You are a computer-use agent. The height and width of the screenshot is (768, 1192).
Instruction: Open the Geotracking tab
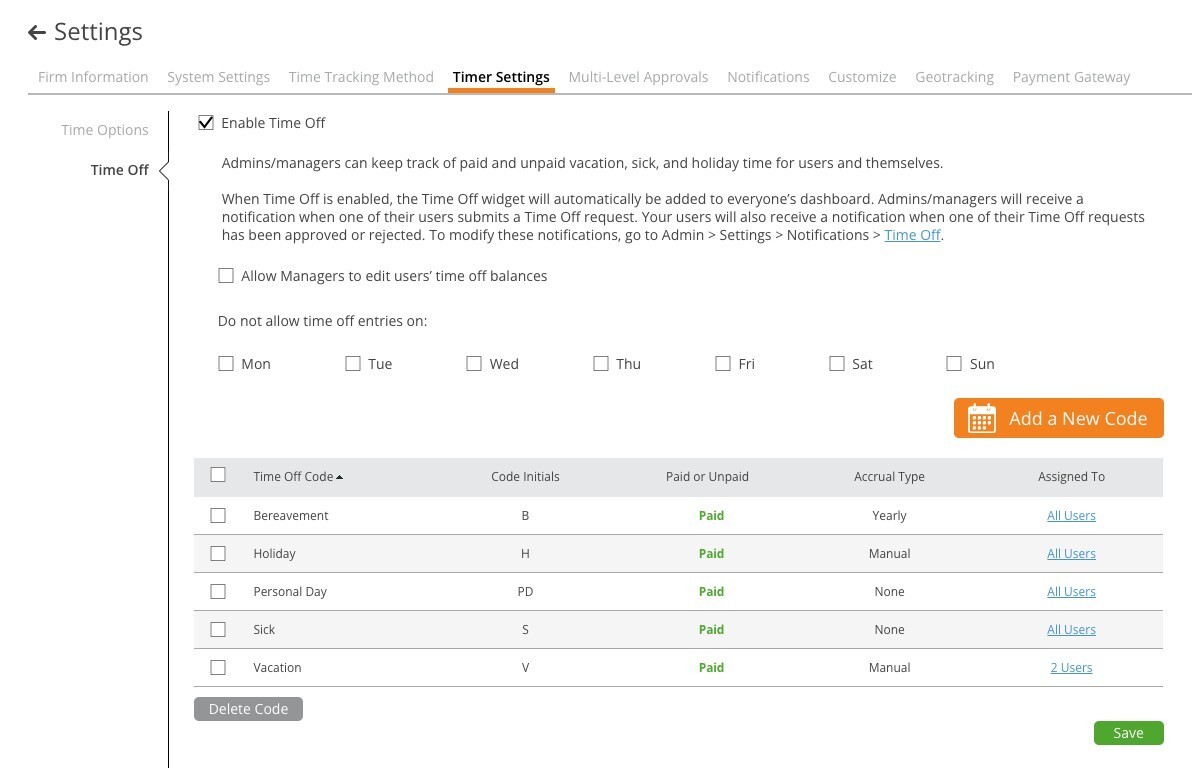pyautogui.click(x=954, y=77)
